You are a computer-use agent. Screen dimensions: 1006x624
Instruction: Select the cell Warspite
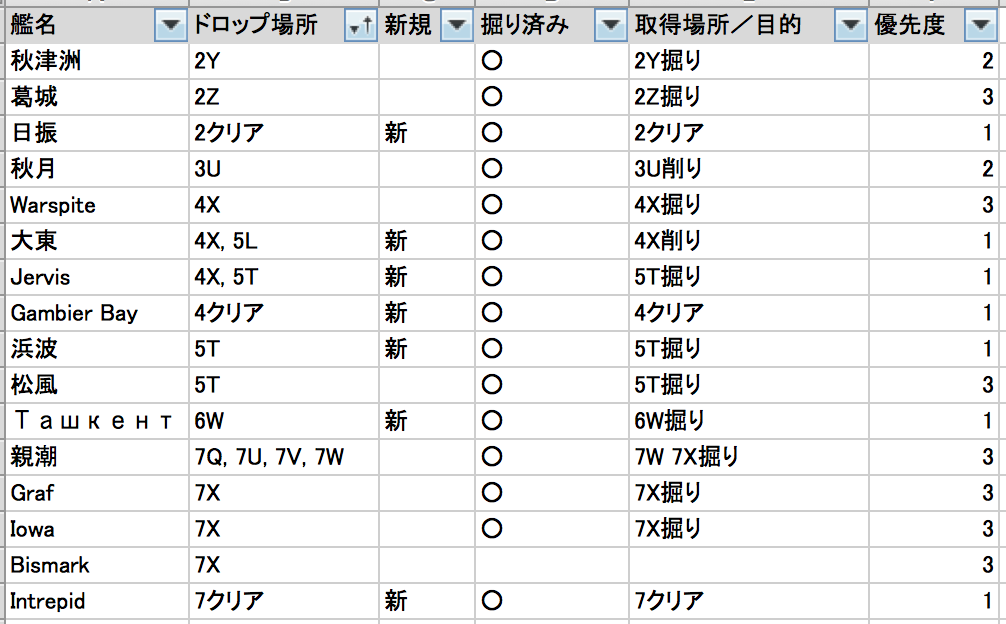point(97,205)
